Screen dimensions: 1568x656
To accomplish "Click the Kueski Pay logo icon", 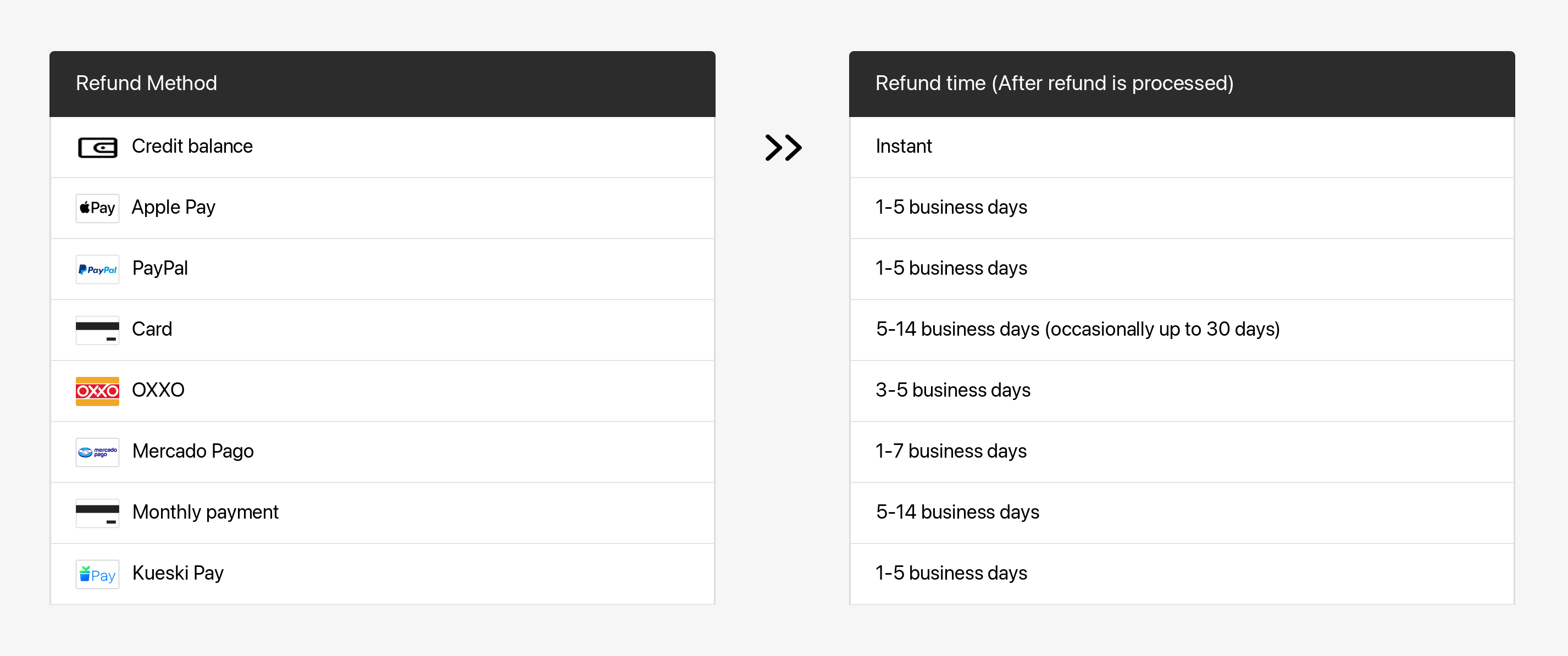I will point(97,574).
